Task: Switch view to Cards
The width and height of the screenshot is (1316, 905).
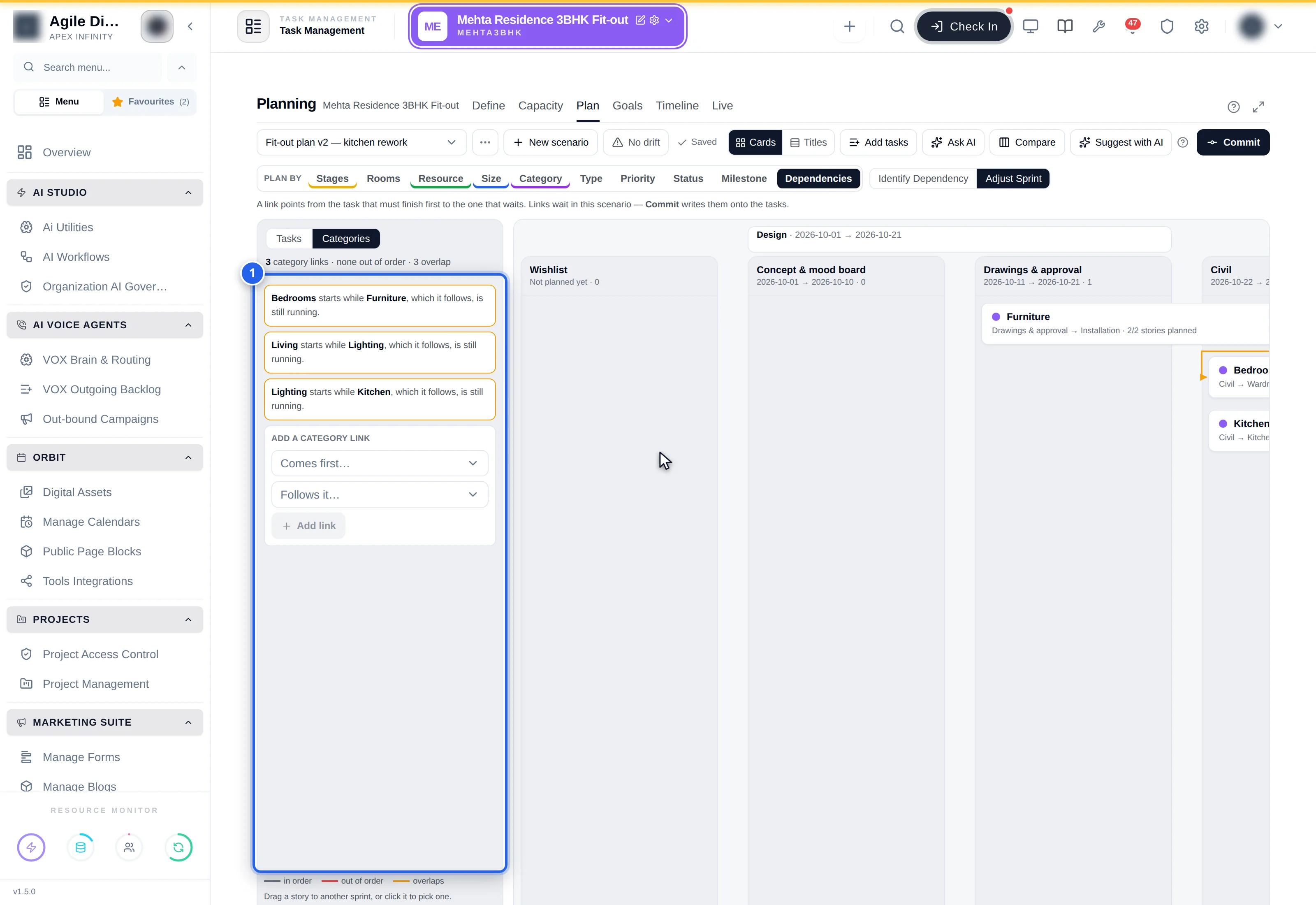Action: [755, 142]
